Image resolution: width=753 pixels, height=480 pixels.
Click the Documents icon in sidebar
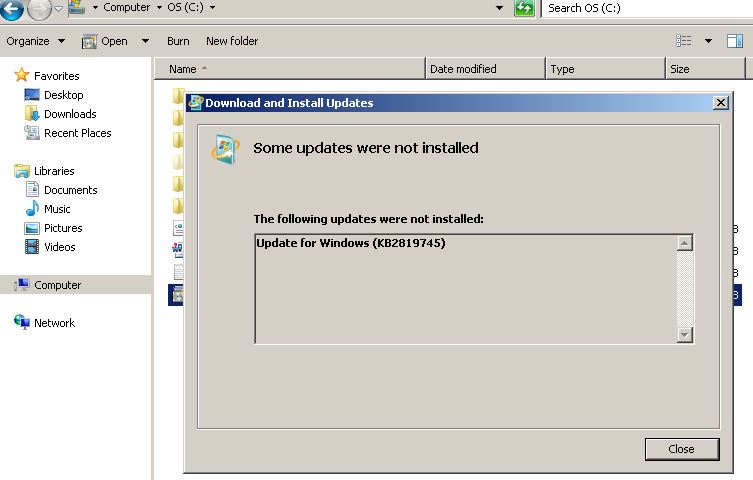(32, 190)
